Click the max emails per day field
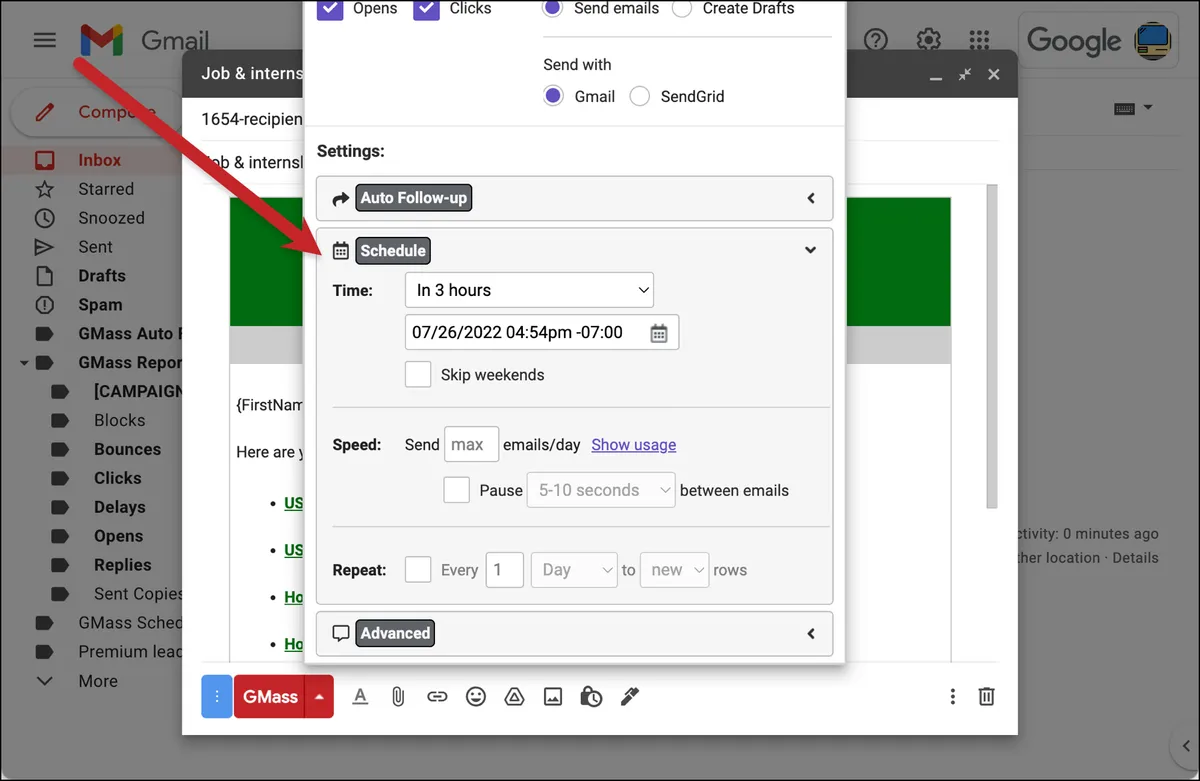Viewport: 1200px width, 781px height. [471, 444]
